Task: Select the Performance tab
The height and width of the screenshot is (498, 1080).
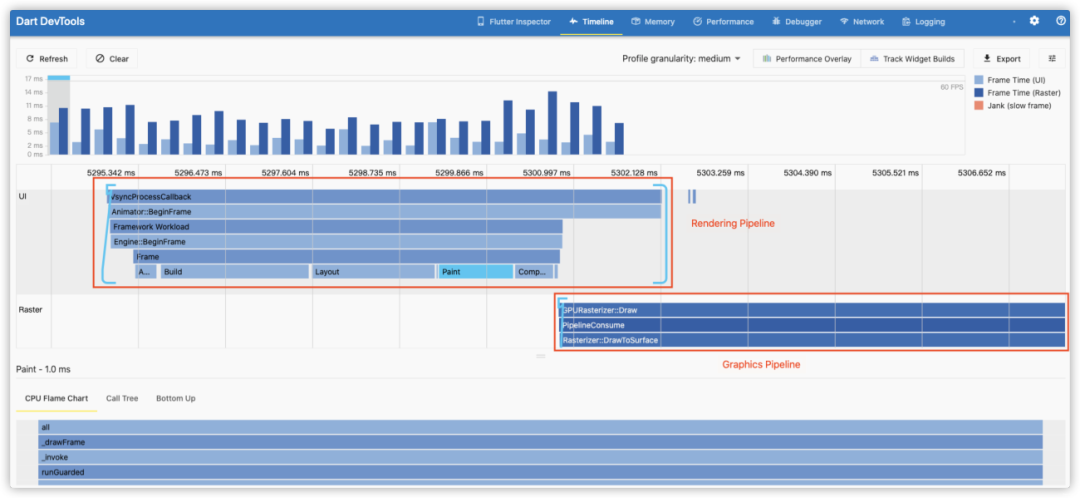Action: (x=723, y=21)
